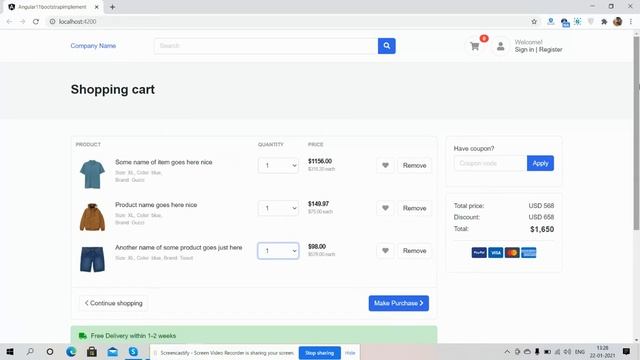Click the blue t-shirt thumbnail
Image resolution: width=640 pixels, height=360 pixels.
pyautogui.click(x=92, y=174)
